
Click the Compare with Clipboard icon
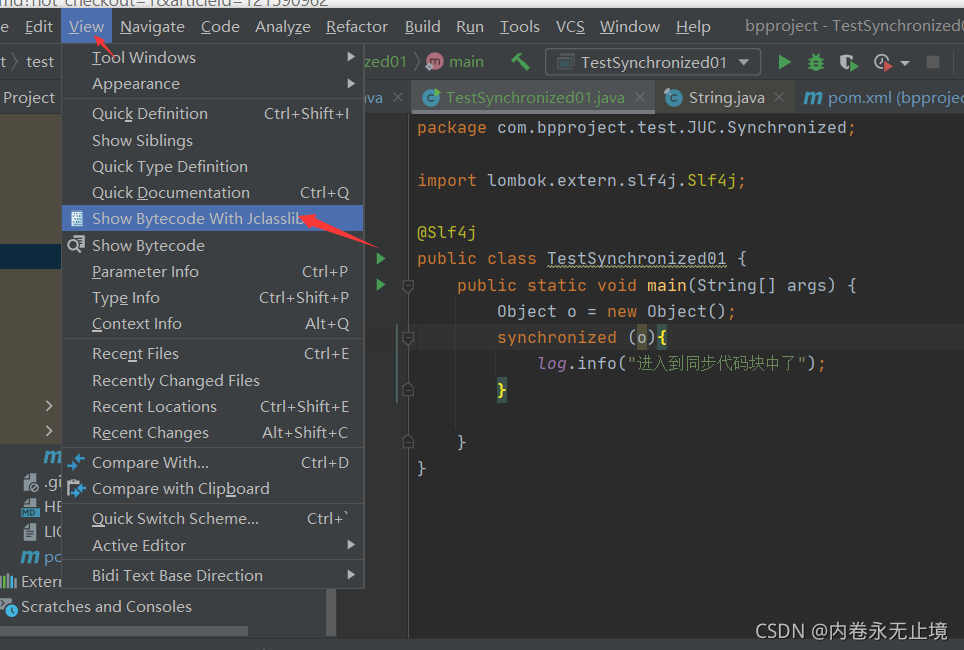pos(76,488)
